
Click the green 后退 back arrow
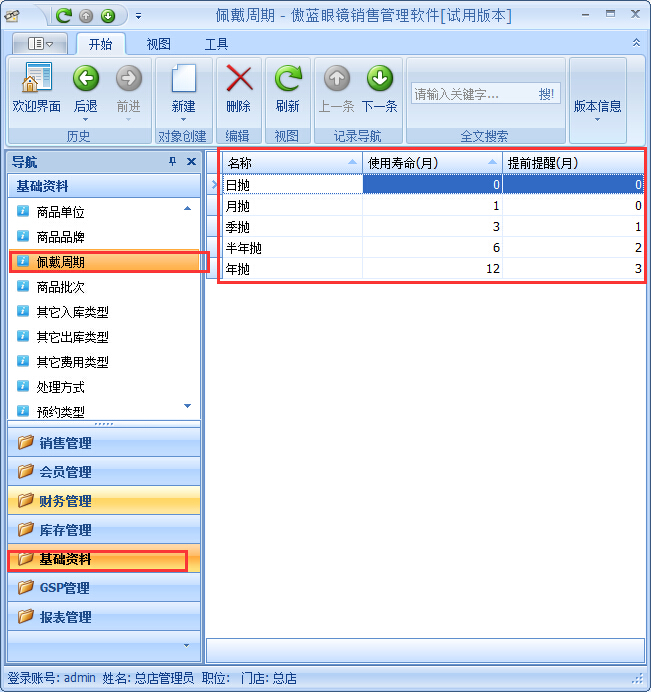coord(86,79)
